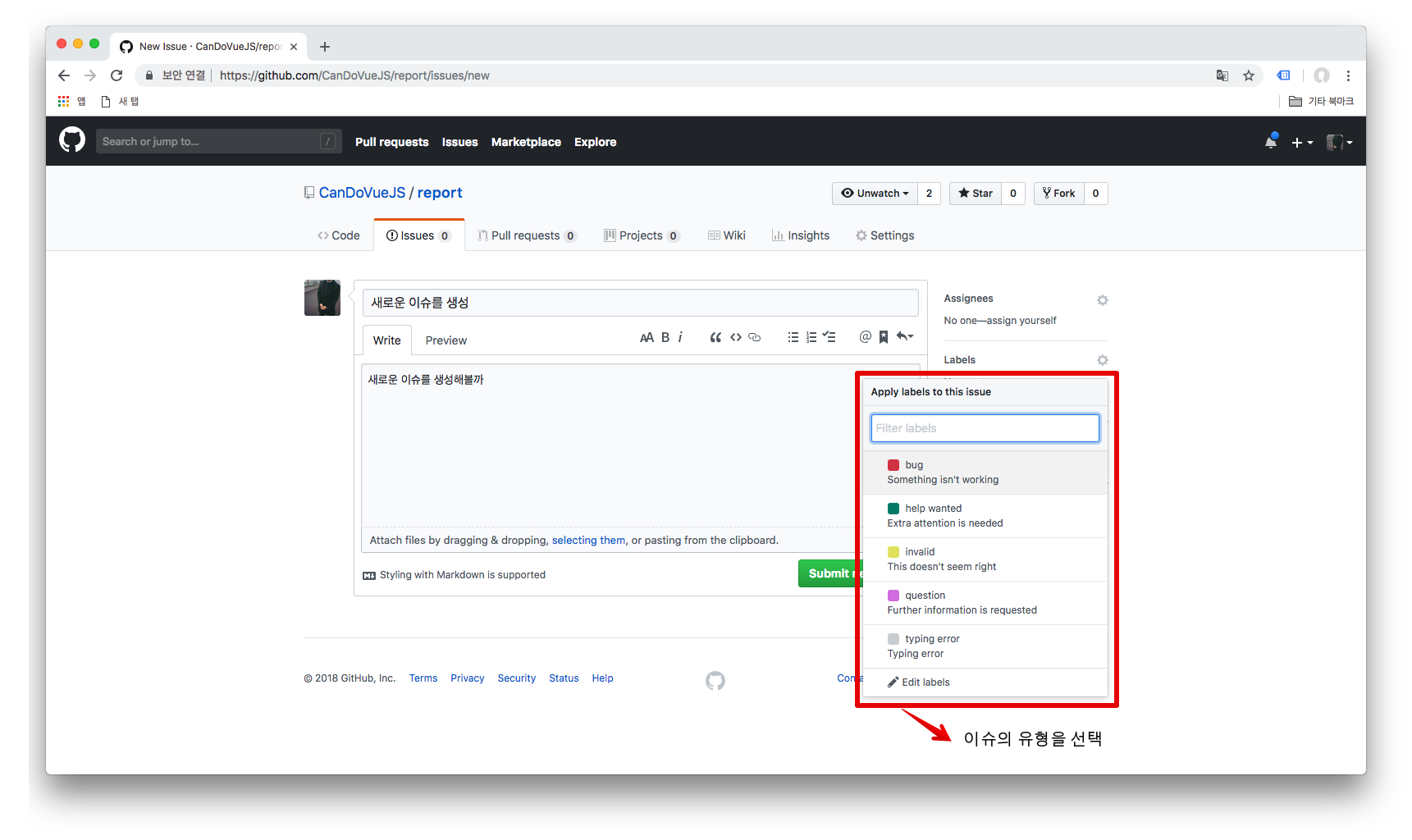This screenshot has width=1412, height=840.
Task: Open the apps shortcut in bookmarks bar
Action: coord(71,101)
